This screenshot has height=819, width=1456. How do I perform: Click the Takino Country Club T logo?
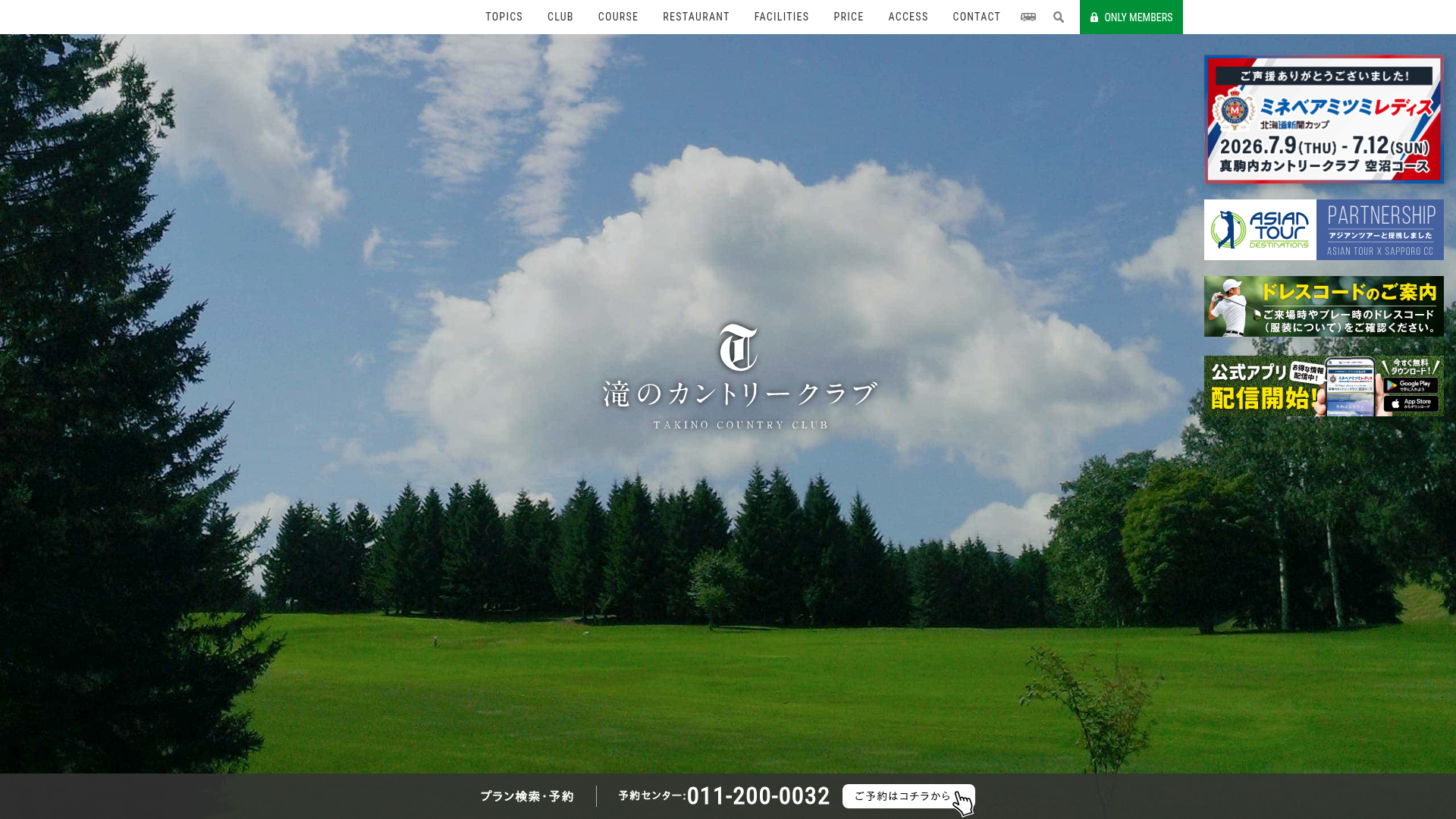point(739,347)
